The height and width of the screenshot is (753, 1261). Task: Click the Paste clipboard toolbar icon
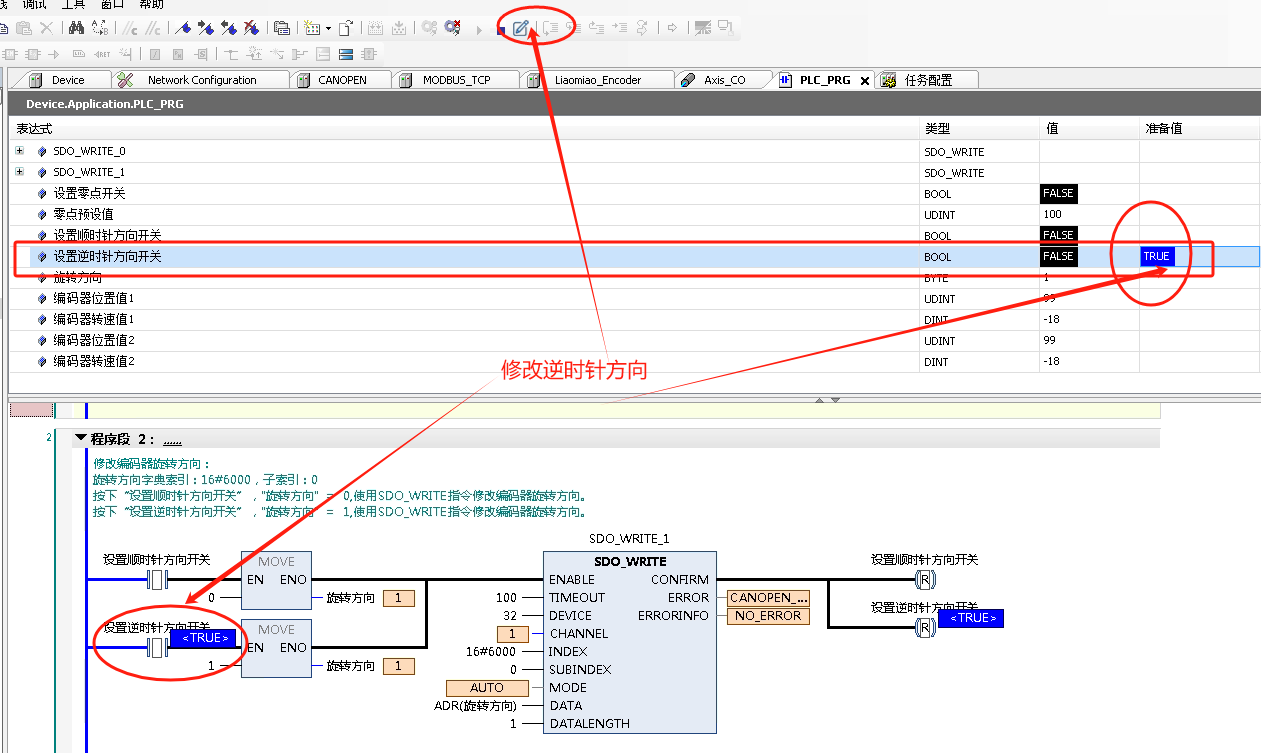tap(24, 28)
